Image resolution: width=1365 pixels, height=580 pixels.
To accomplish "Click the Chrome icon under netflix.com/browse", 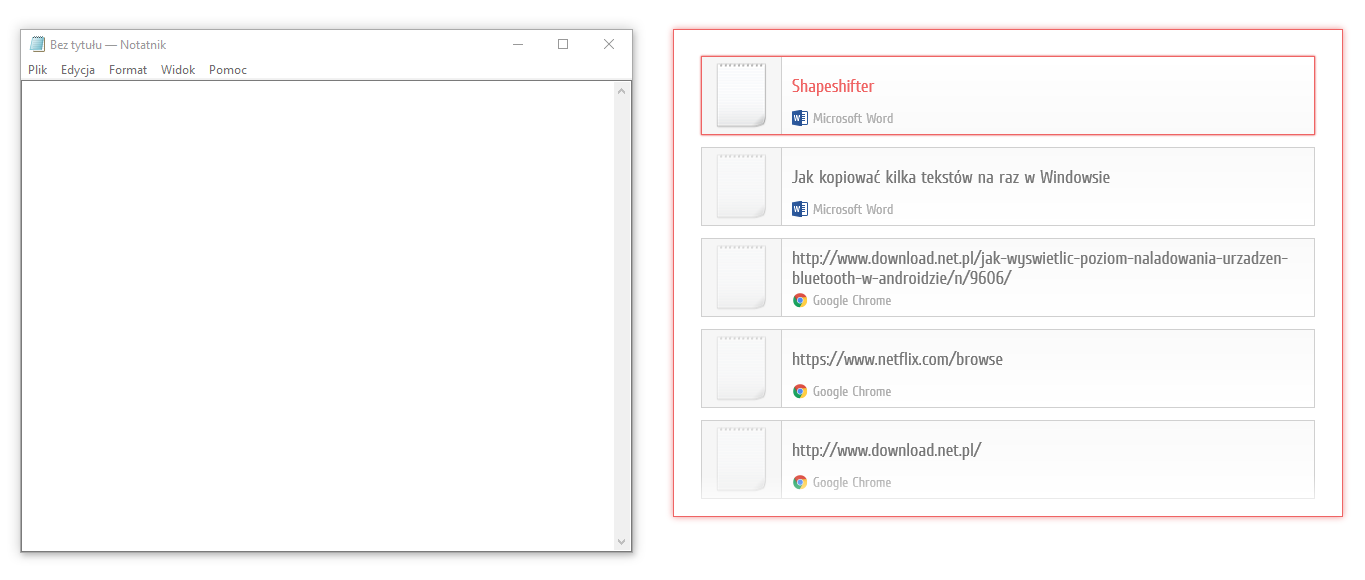I will coord(800,391).
